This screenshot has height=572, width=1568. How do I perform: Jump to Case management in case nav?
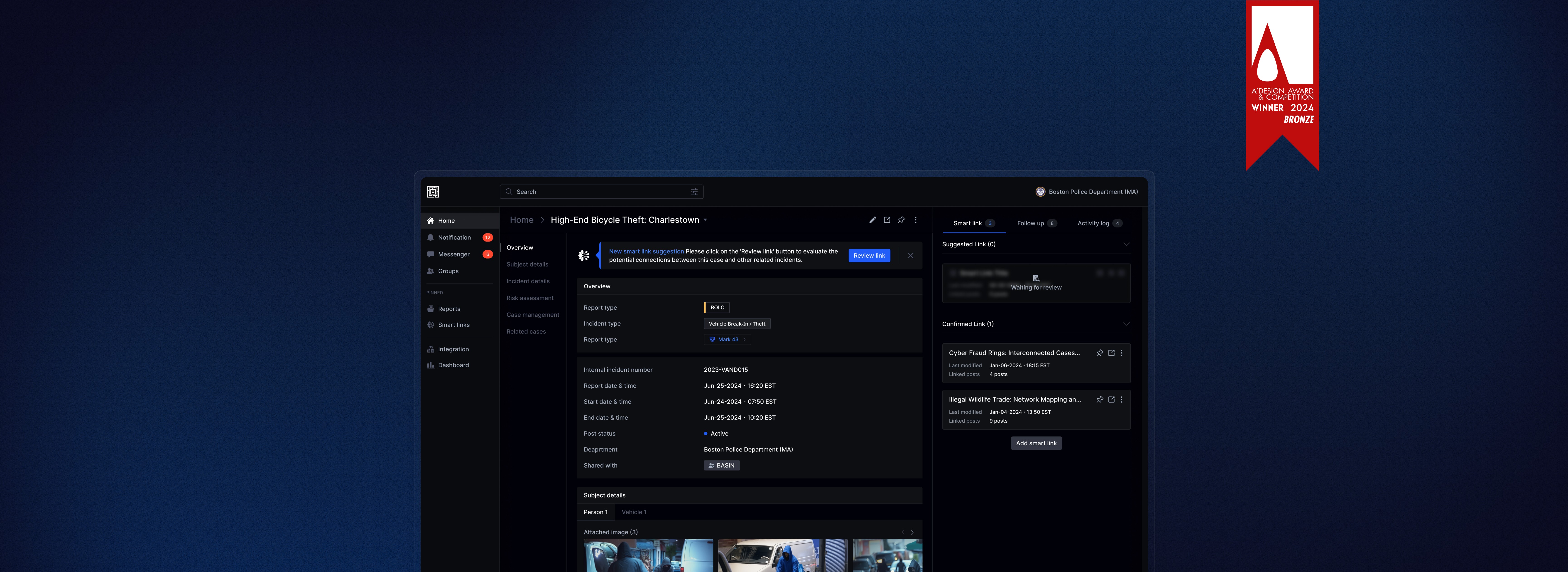pos(533,315)
